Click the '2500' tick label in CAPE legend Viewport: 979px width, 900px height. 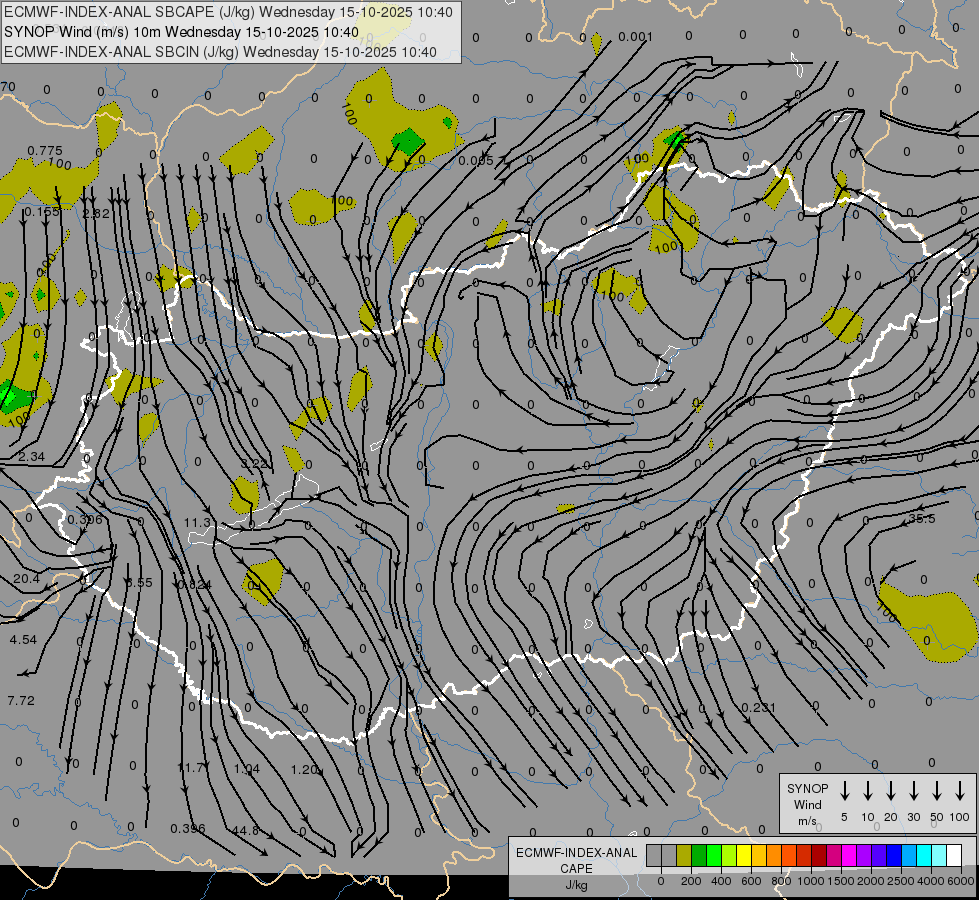click(901, 881)
